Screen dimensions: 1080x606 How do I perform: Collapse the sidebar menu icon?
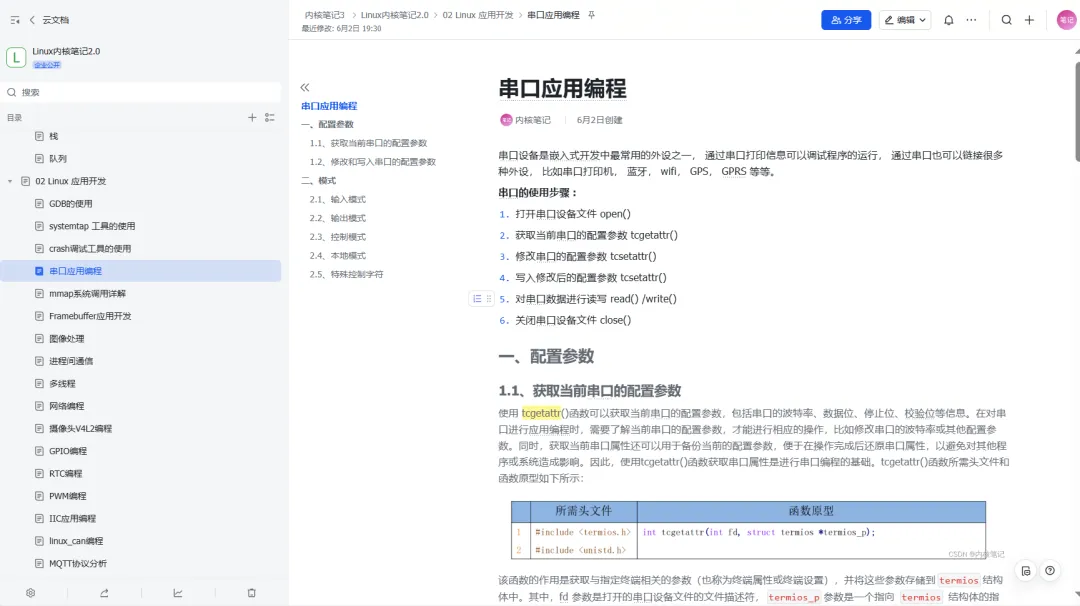[15, 20]
